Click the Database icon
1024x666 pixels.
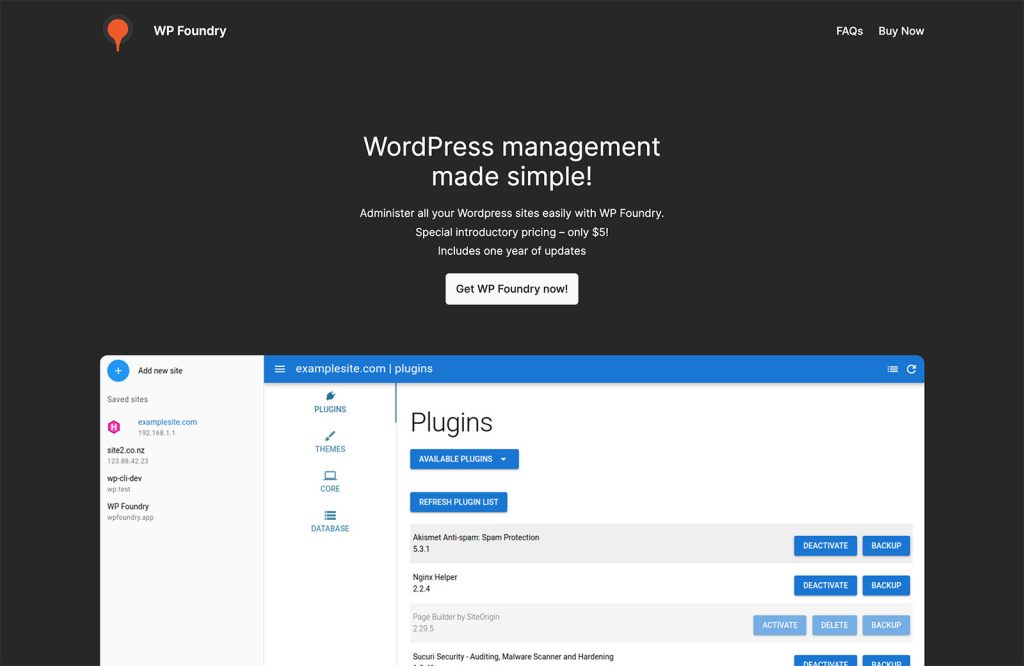(x=330, y=515)
